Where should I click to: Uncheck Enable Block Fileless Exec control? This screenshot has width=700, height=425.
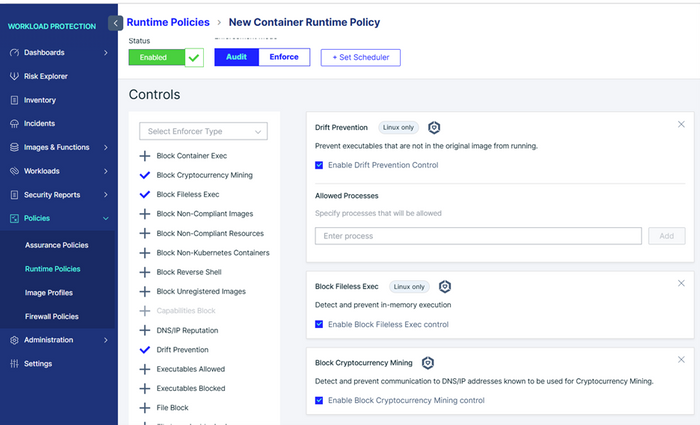click(319, 324)
